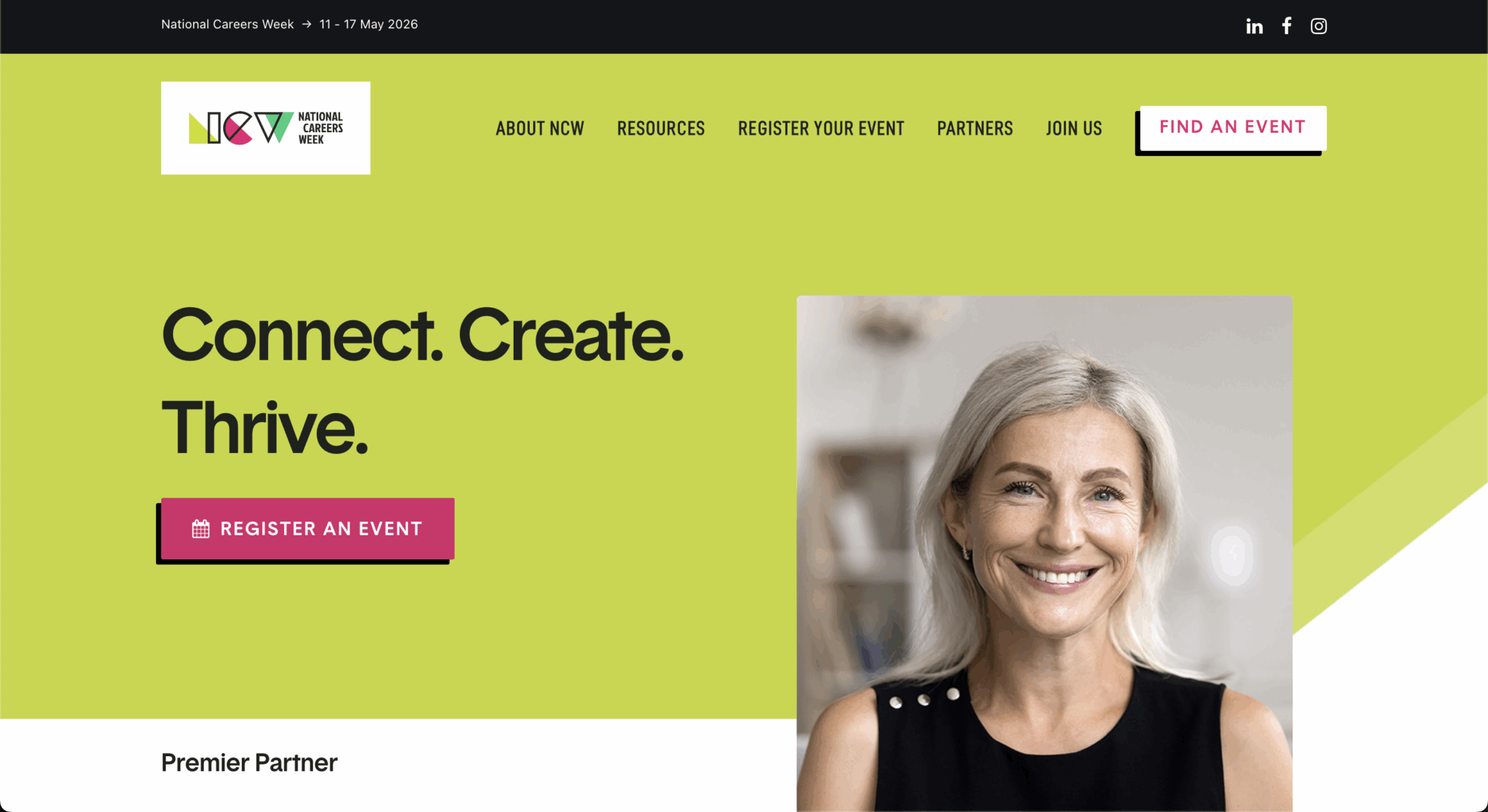Click the arrow icon beside National Careers Week
This screenshot has height=812, width=1488.
point(307,24)
